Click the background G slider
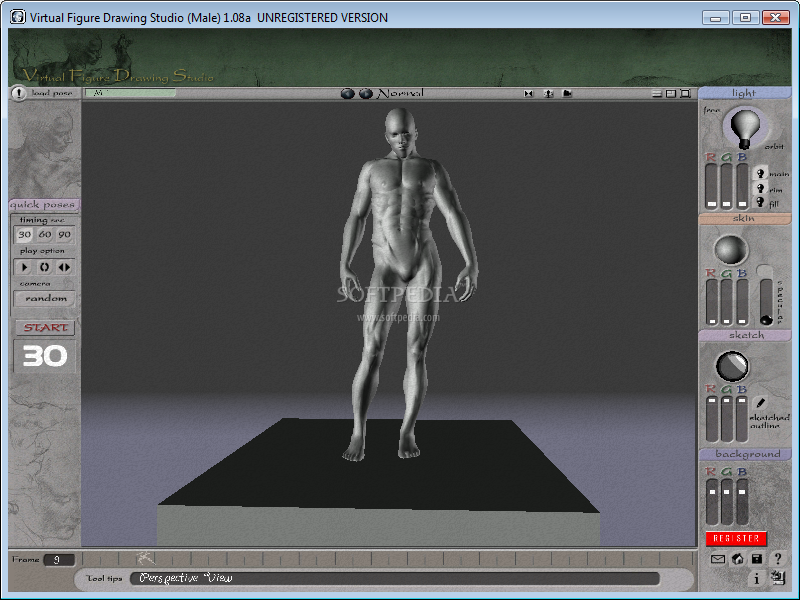This screenshot has width=800, height=600. point(727,502)
